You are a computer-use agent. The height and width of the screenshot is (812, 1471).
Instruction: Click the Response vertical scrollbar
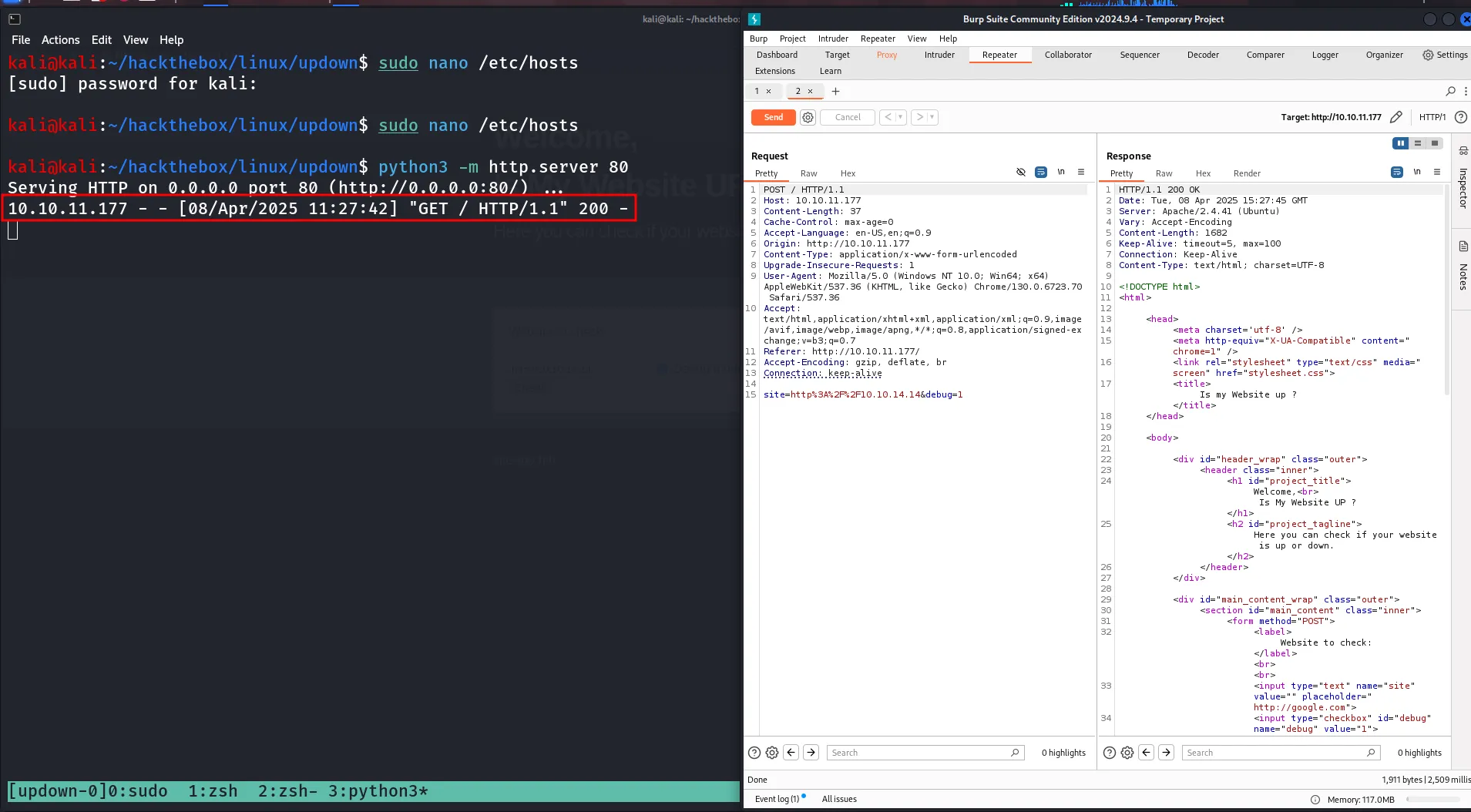tap(1446, 289)
